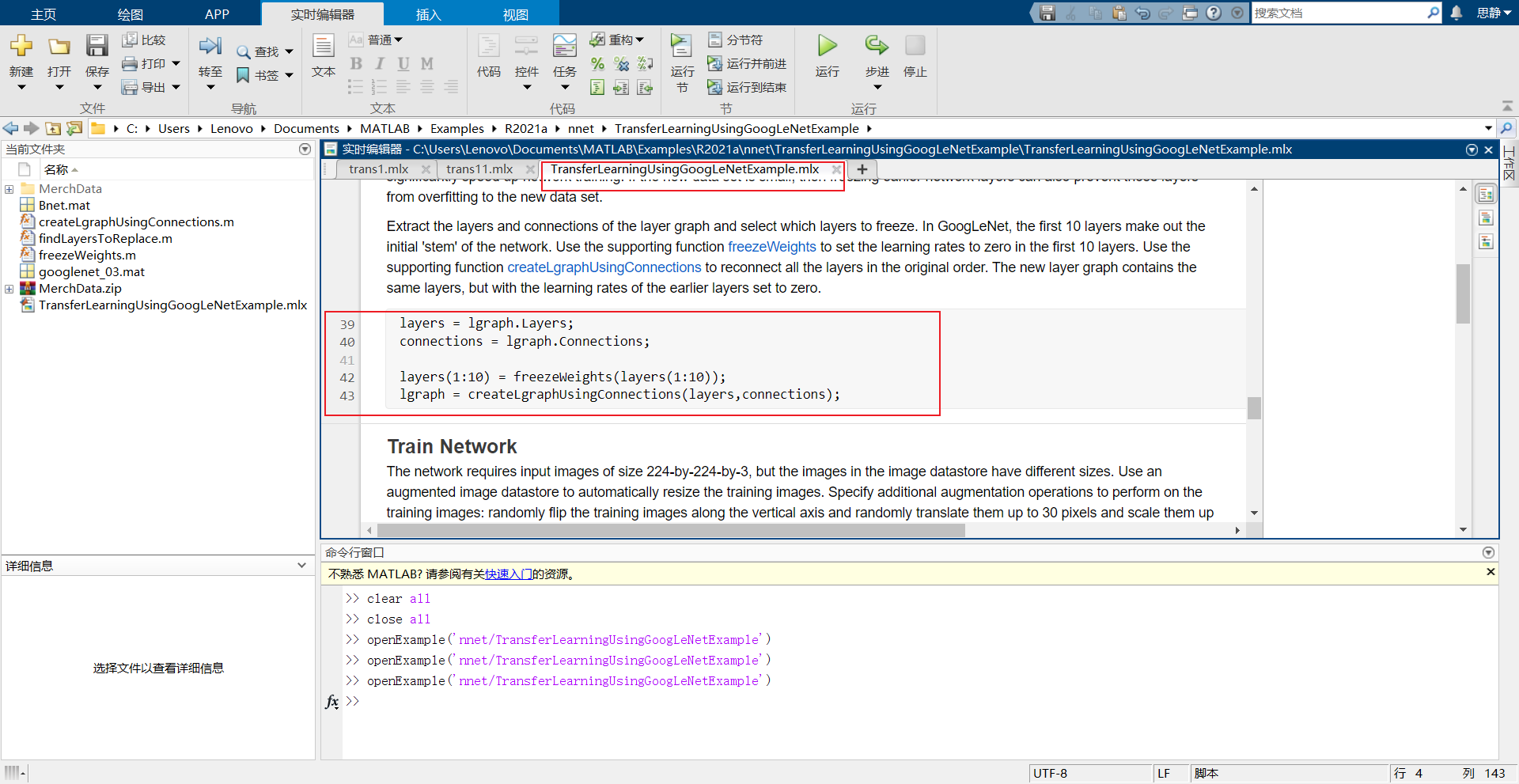Viewport: 1519px width, 784px height.
Task: Click the 搜索文档 search documentation field
Action: click(1339, 13)
